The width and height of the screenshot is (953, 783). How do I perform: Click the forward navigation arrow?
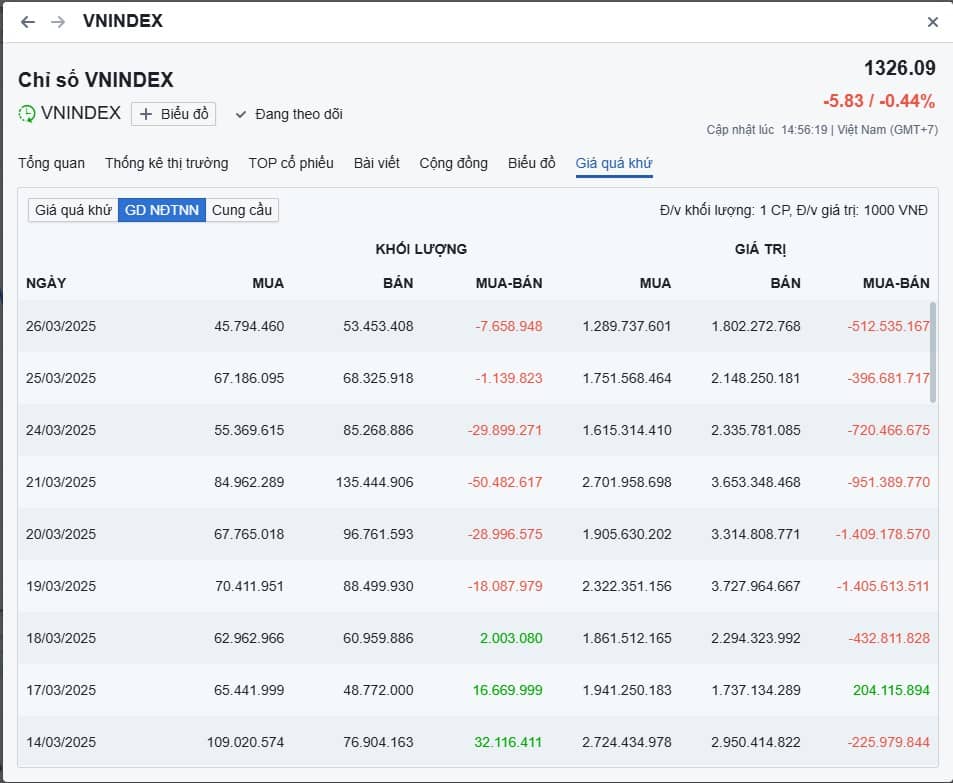click(x=55, y=21)
